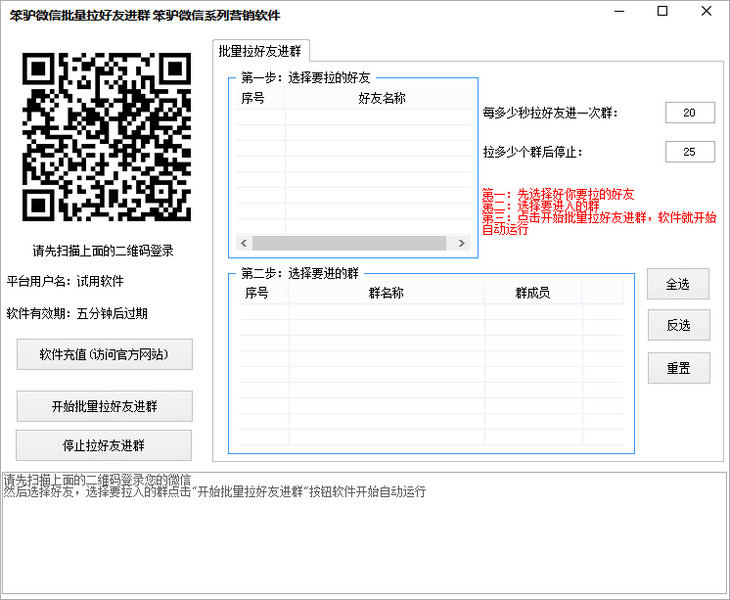Select all groups with 全选 button
The image size is (730, 600).
coord(678,284)
